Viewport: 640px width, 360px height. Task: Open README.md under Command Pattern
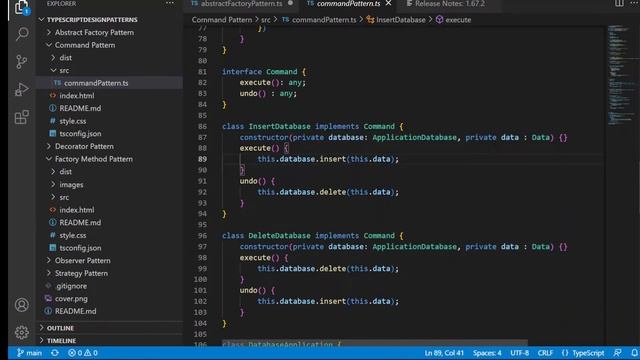click(x=80, y=108)
